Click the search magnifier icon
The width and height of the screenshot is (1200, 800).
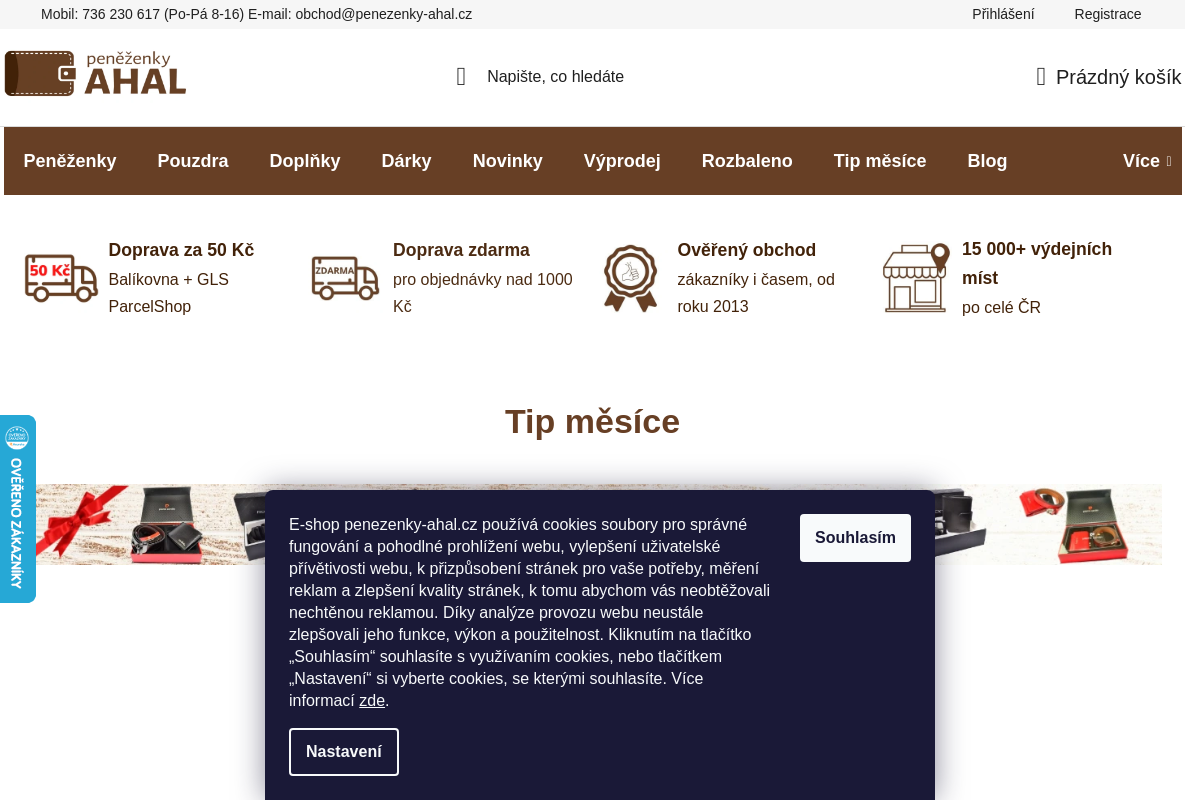pyautogui.click(x=461, y=77)
